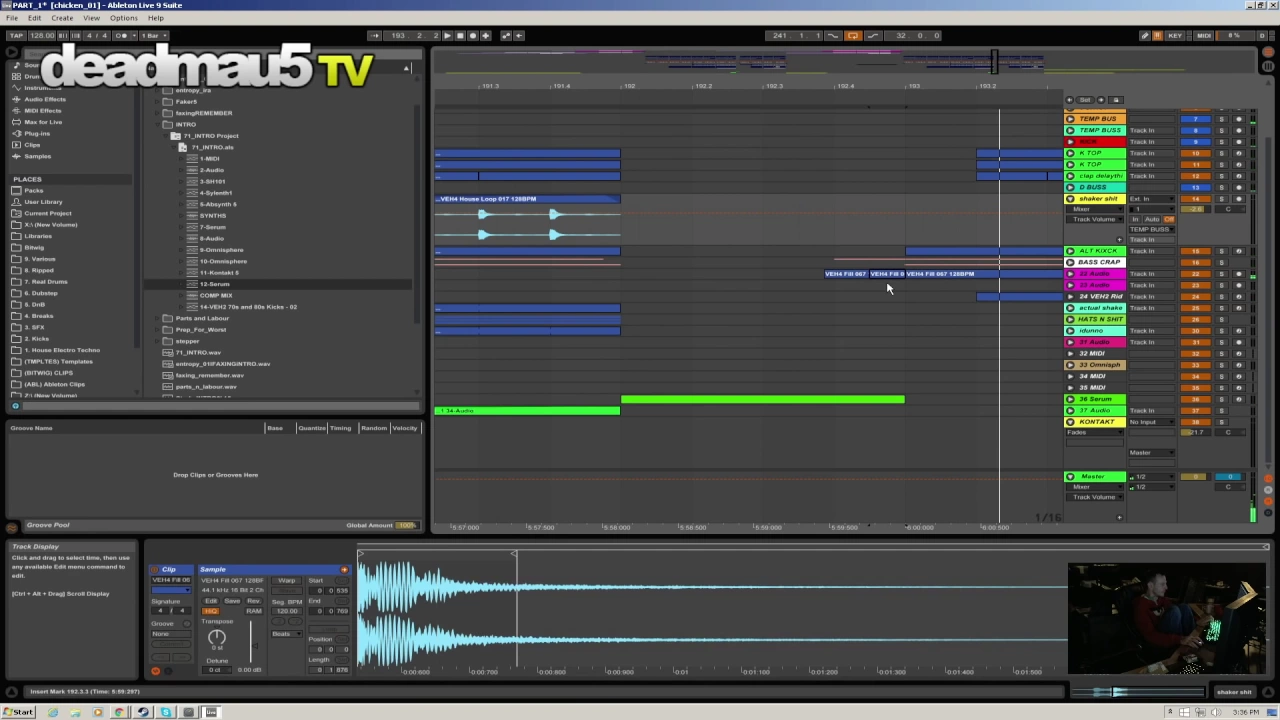Click the transport Stop button
The width and height of the screenshot is (1280, 720).
460,35
